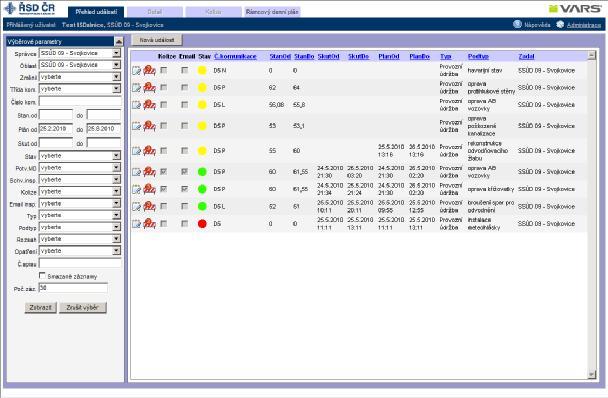Uncheck Email for oprava křižovatky row
Screen dimensions: 608x398
click(x=185, y=189)
